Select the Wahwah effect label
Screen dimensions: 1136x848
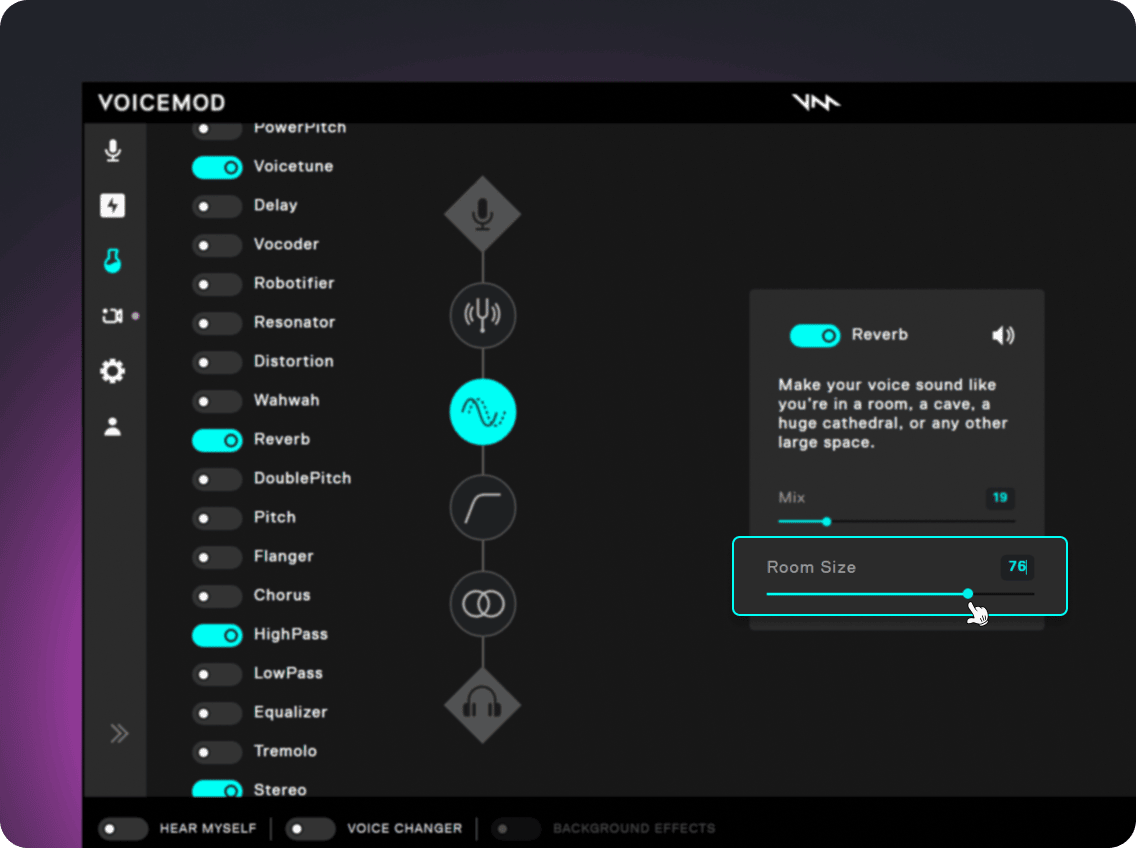tap(286, 400)
